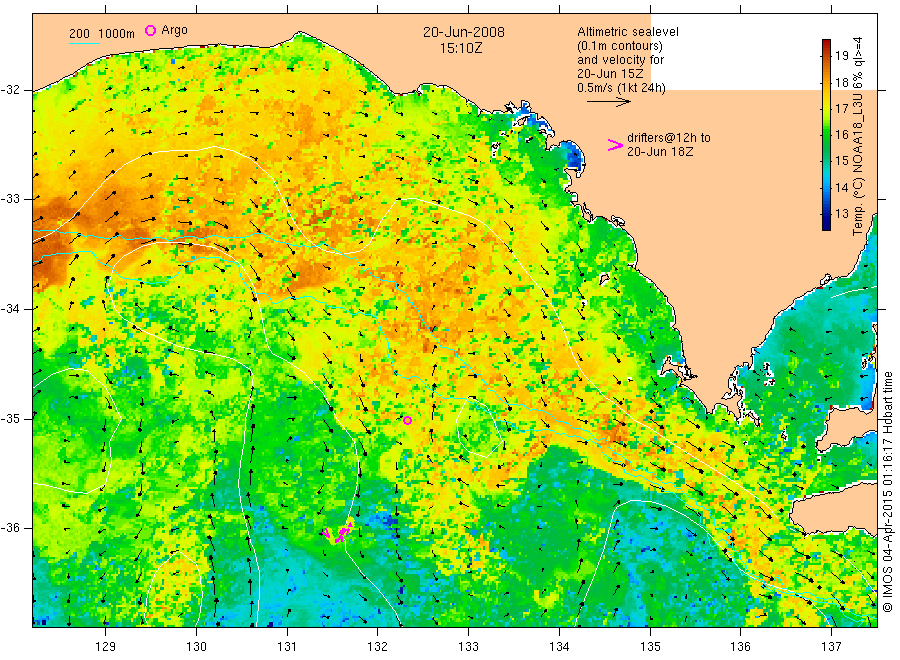Click the cyan 200 1000m bathymetry legend line
The height and width of the screenshot is (660, 900).
point(84,42)
